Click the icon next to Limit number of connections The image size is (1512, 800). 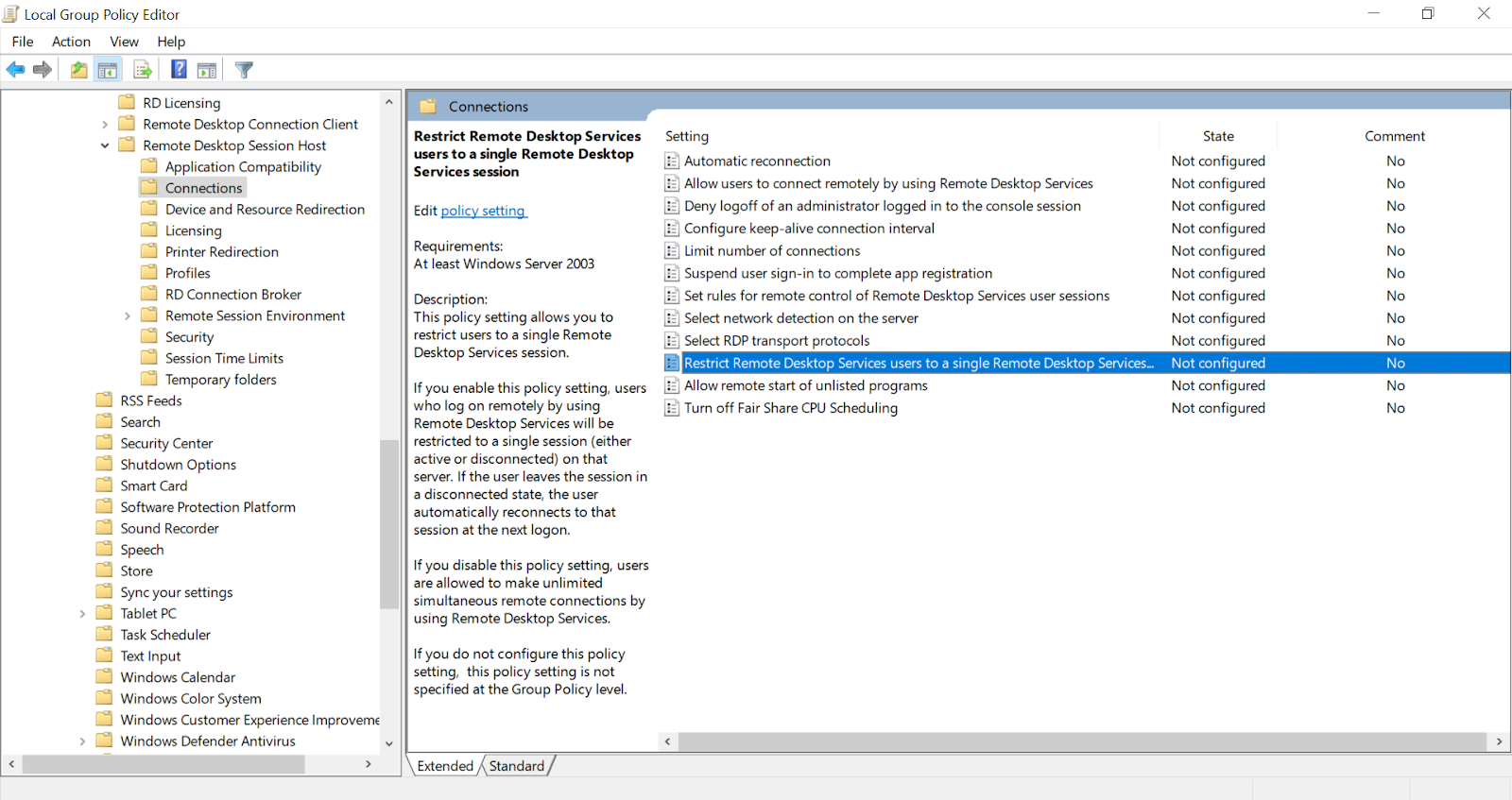(x=672, y=251)
